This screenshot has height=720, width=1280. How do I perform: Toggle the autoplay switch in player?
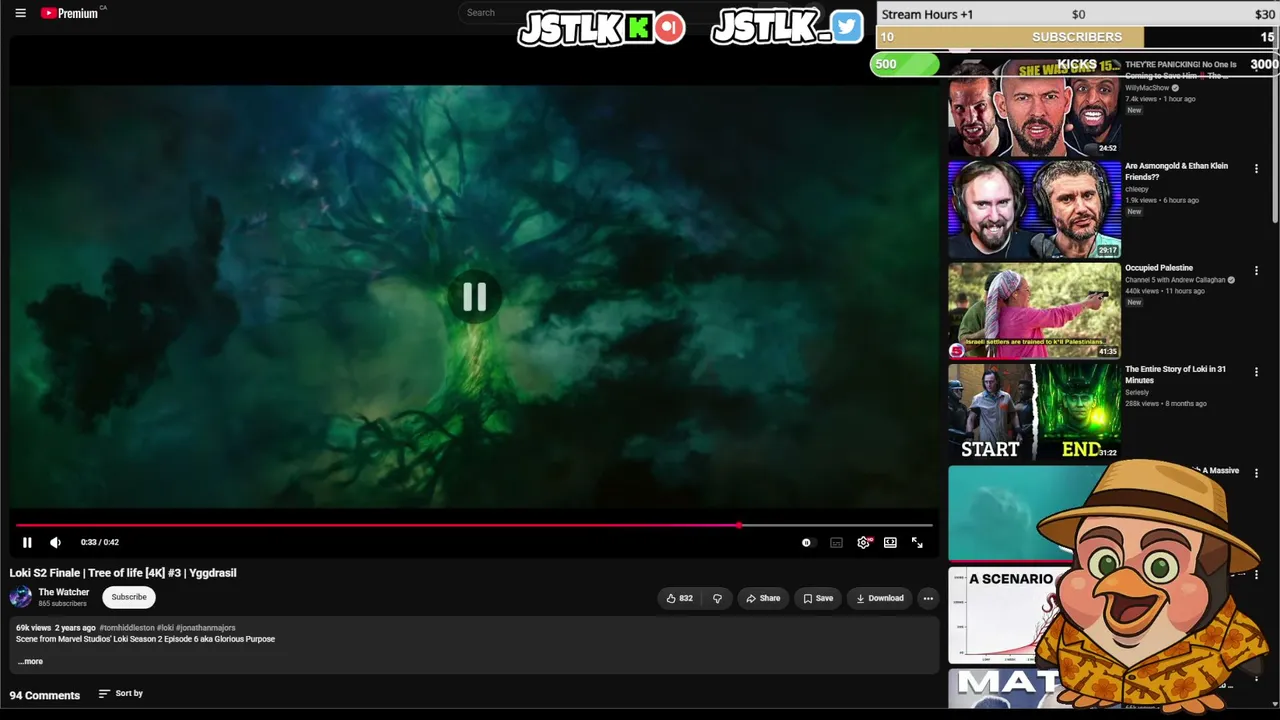click(806, 542)
